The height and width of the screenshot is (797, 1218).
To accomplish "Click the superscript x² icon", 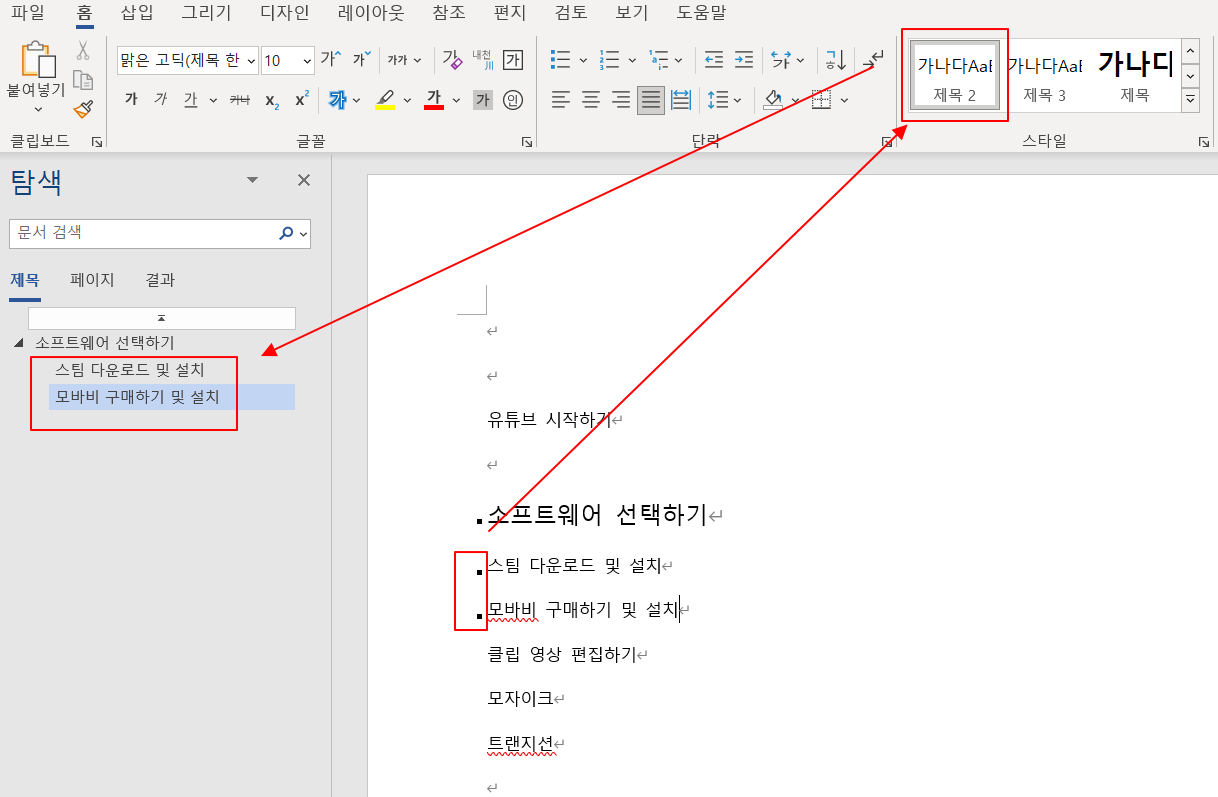I will pyautogui.click(x=302, y=100).
